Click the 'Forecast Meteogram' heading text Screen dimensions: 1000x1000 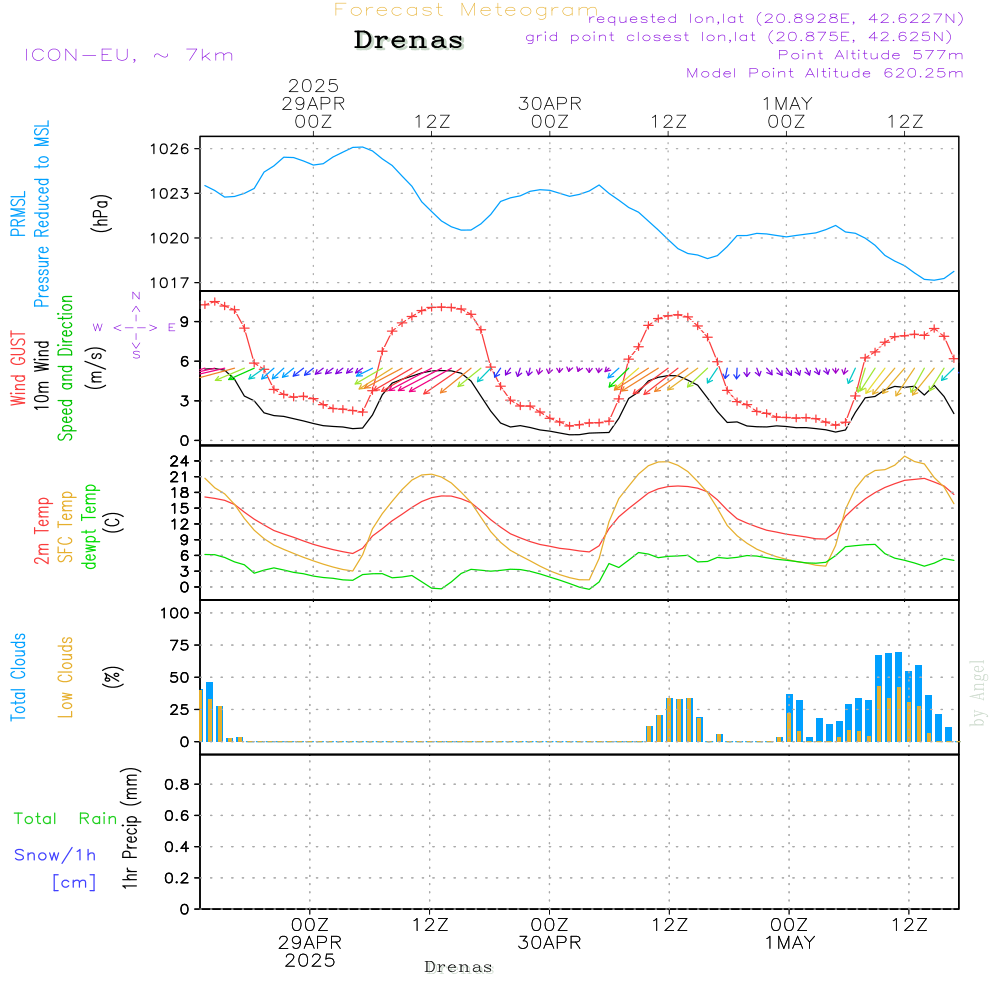pyautogui.click(x=466, y=10)
